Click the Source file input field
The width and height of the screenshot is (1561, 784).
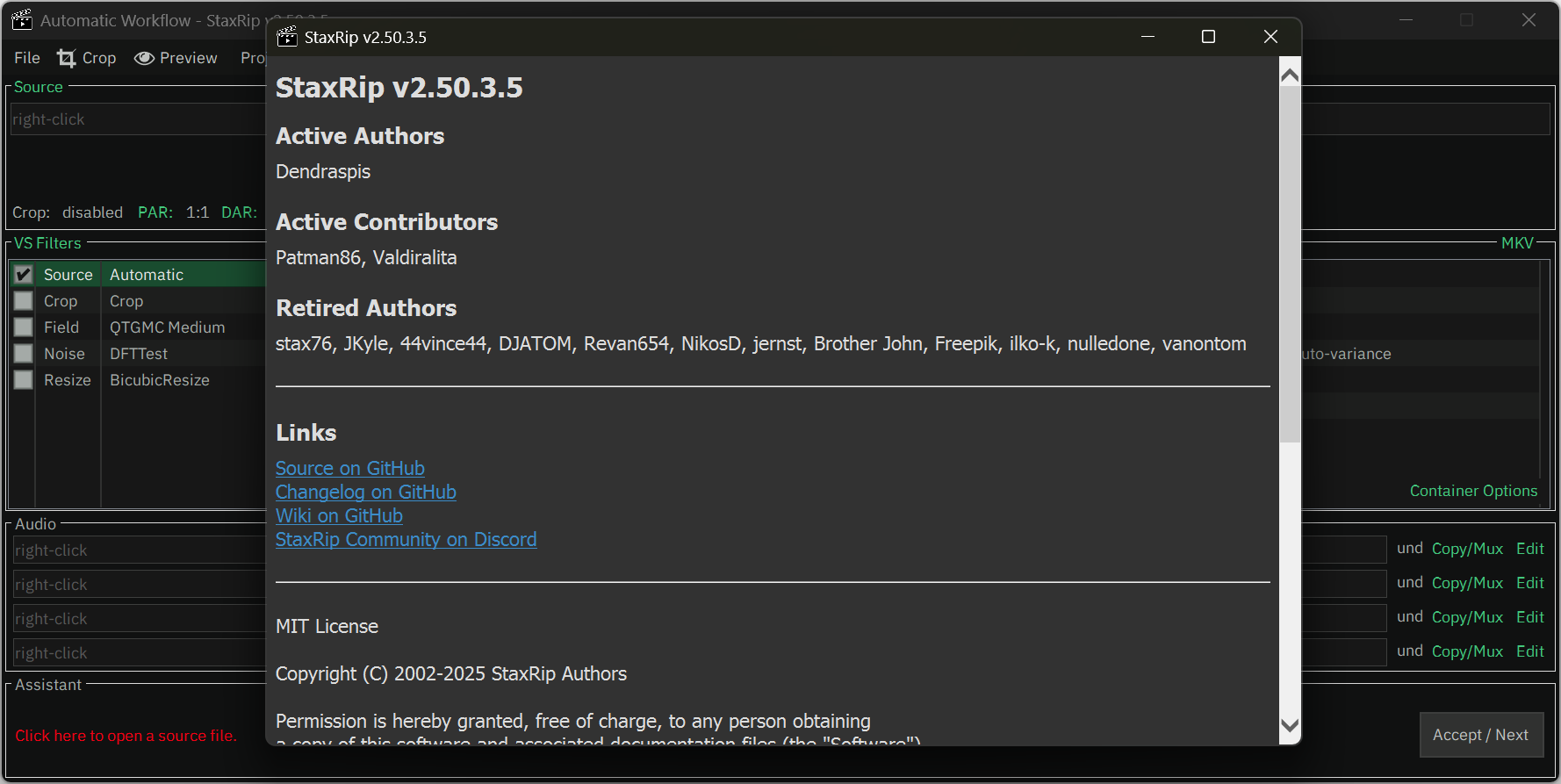(136, 119)
